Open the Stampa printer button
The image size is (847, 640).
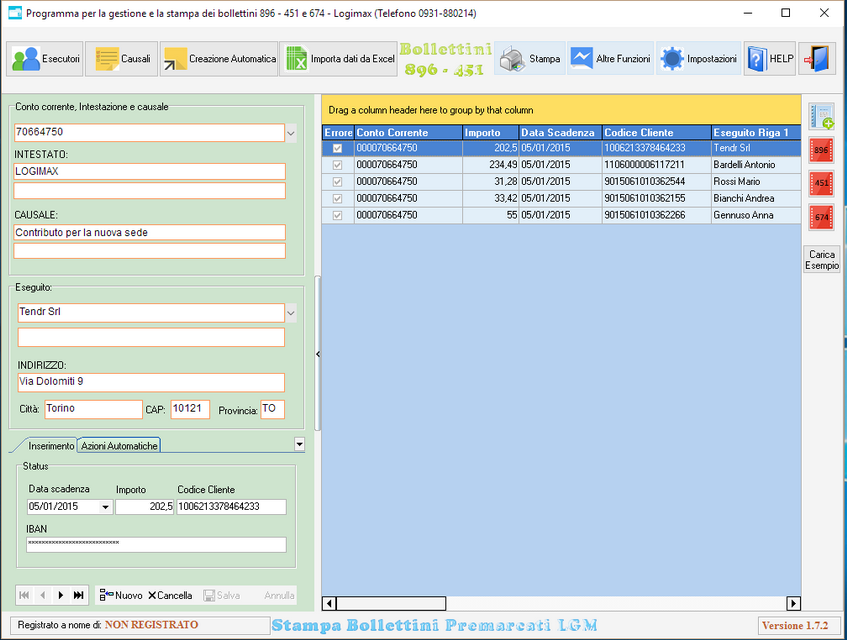(x=530, y=59)
